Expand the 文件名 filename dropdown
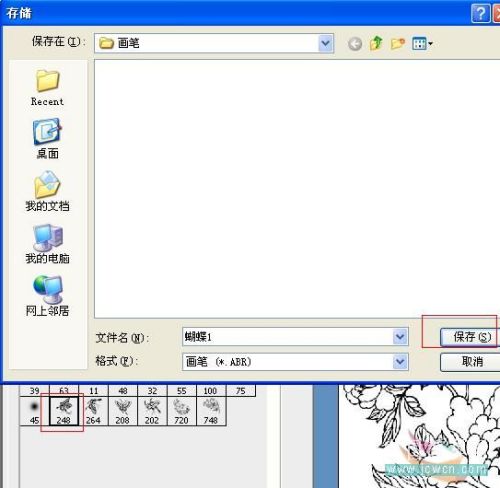The height and width of the screenshot is (488, 500). point(400,337)
